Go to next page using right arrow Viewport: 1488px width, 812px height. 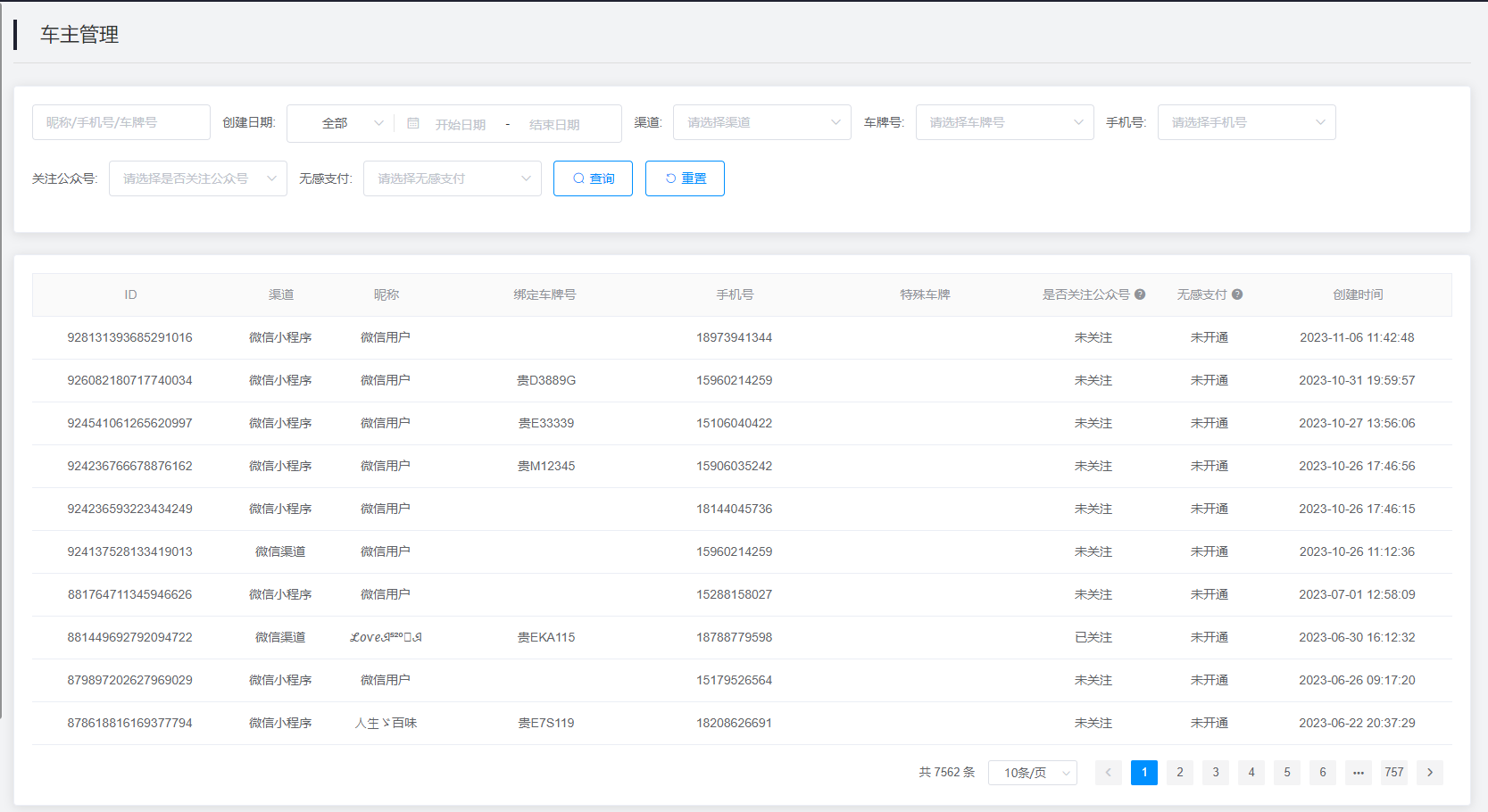coord(1429,773)
